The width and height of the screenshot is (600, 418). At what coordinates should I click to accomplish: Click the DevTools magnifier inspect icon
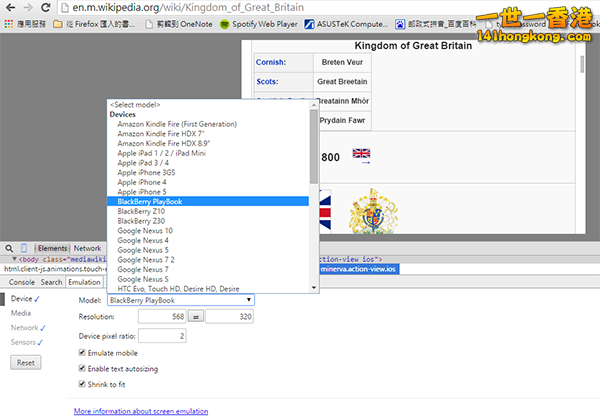pyautogui.click(x=9, y=248)
